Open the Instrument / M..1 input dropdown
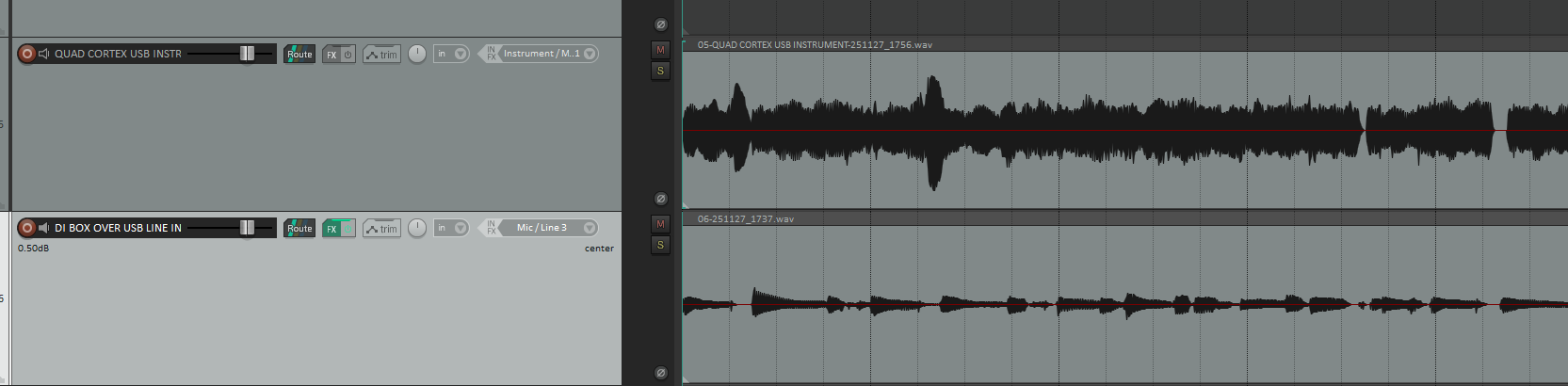Image resolution: width=1568 pixels, height=386 pixels. [x=590, y=54]
